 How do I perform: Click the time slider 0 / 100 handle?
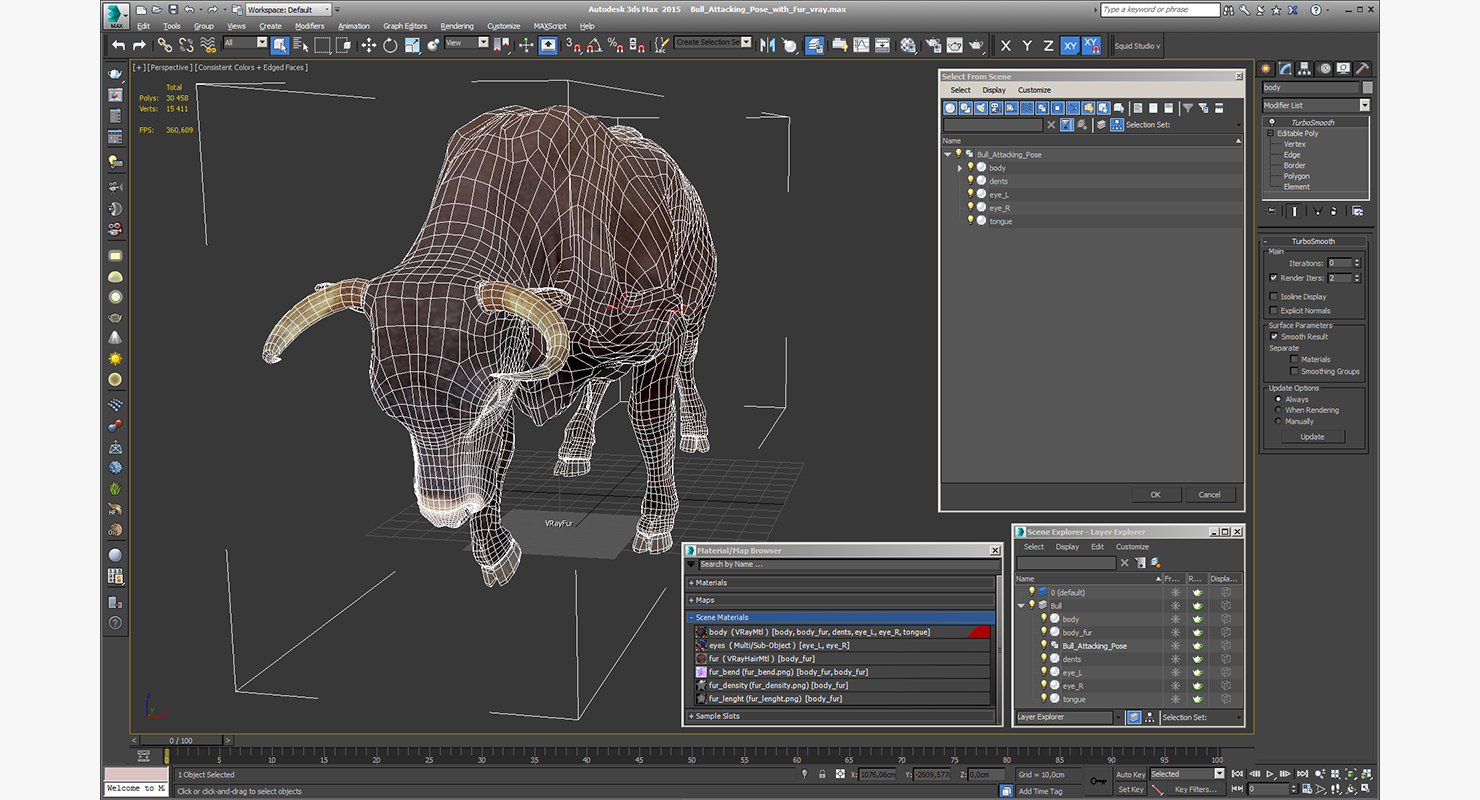click(x=180, y=741)
